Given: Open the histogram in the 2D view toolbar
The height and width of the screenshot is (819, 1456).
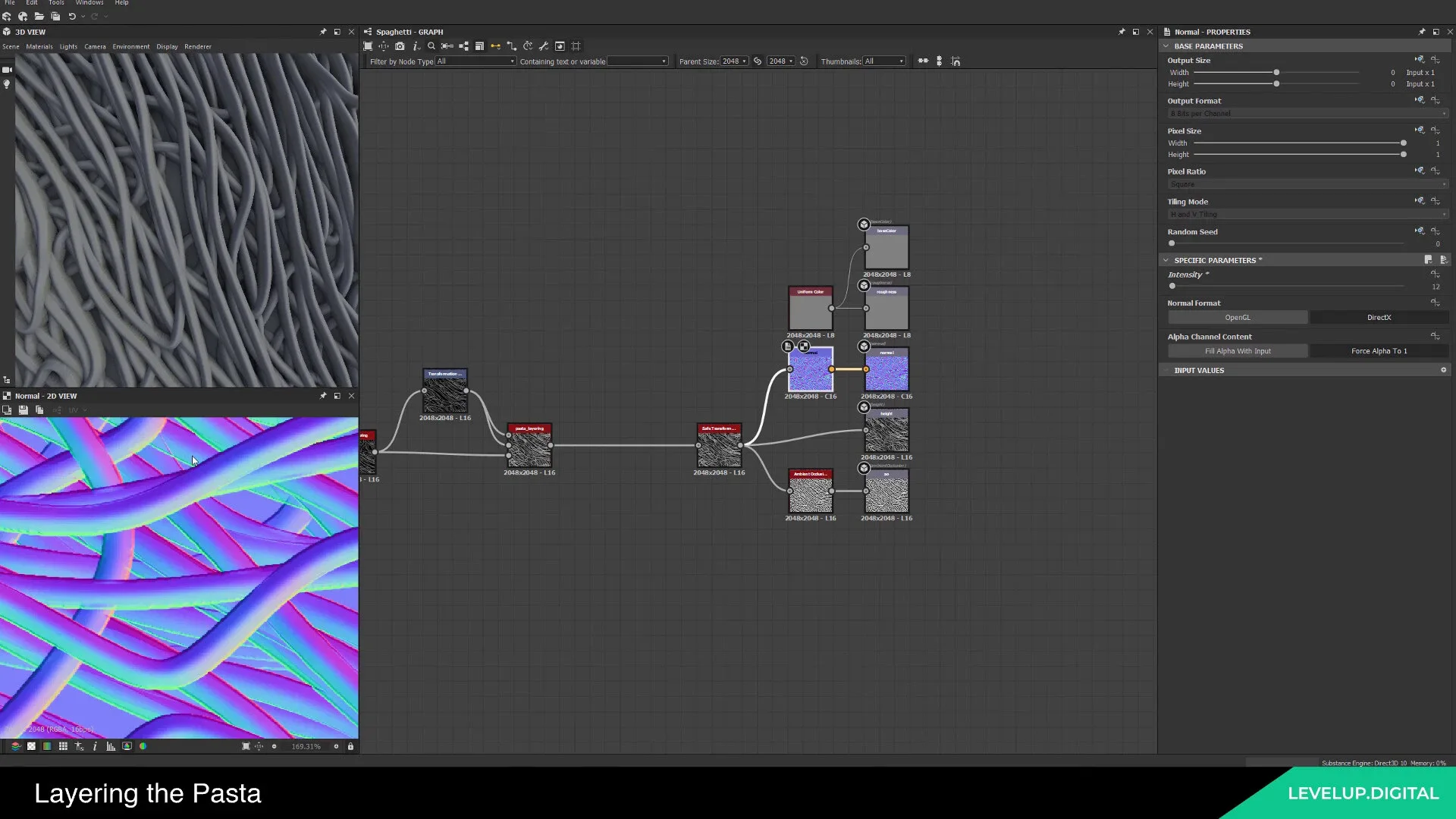Looking at the screenshot, I should [111, 746].
